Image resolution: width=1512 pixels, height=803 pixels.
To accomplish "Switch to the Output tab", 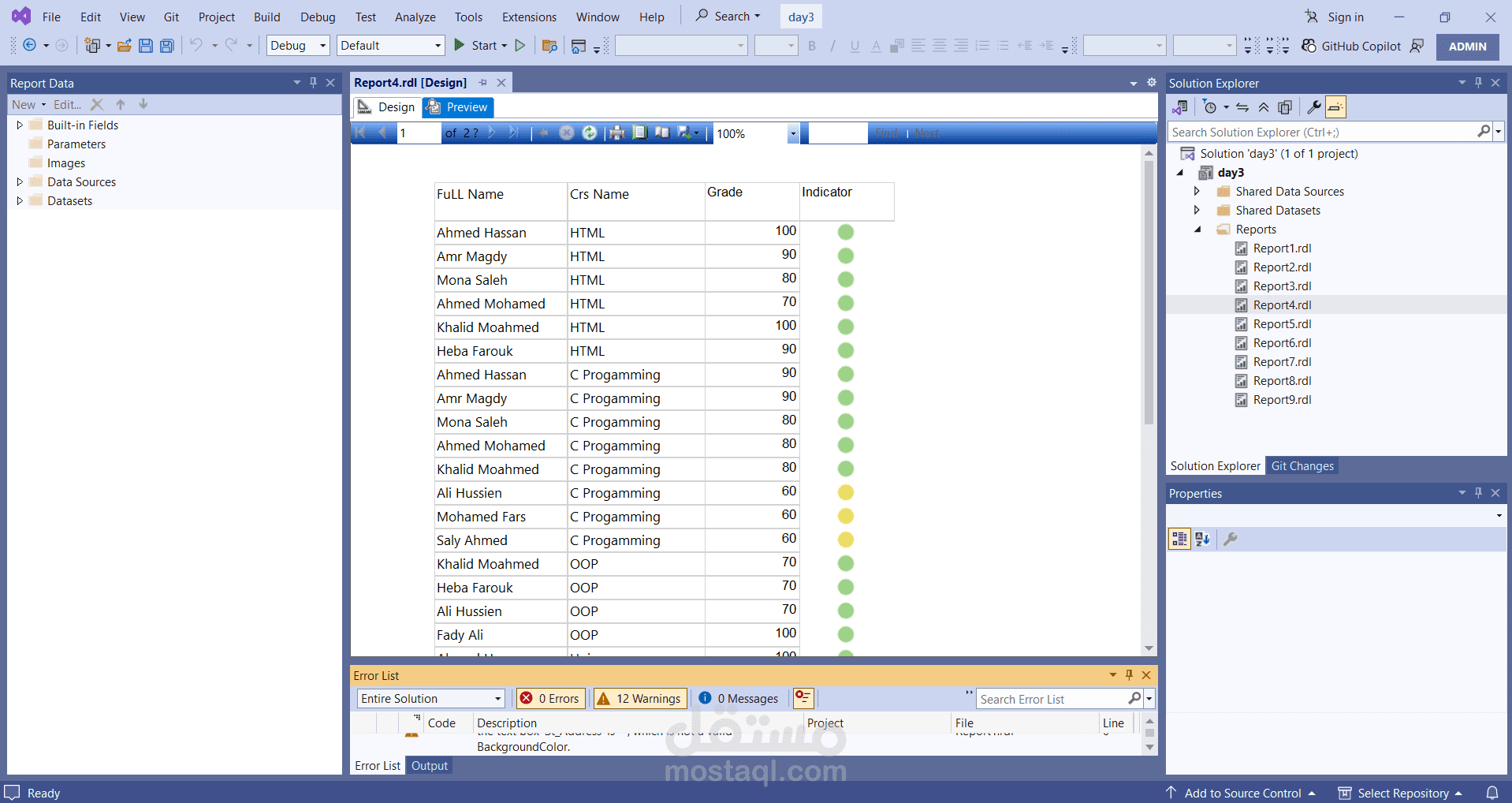I will pyautogui.click(x=430, y=766).
